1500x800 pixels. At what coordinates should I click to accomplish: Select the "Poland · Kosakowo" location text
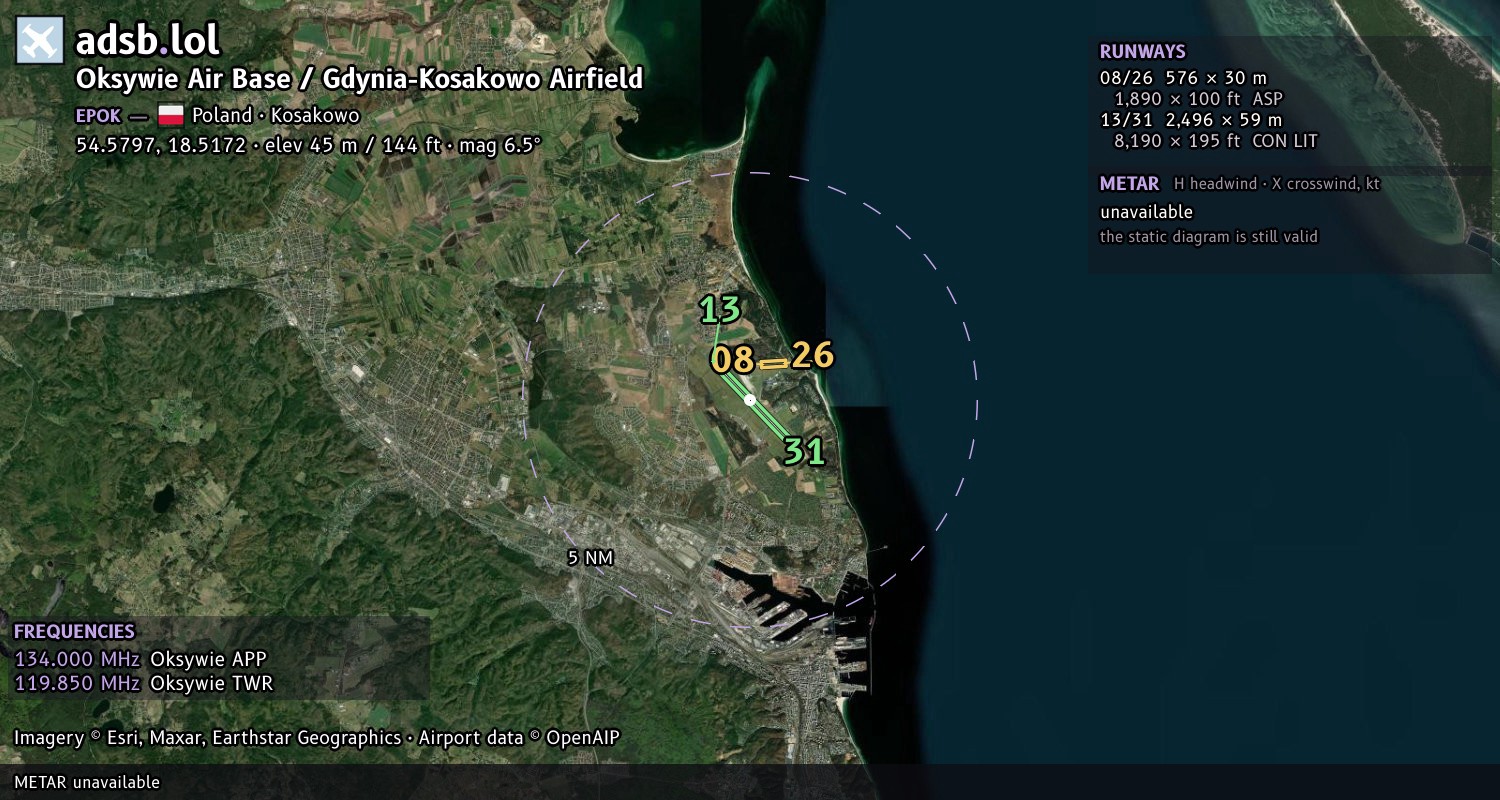[x=276, y=115]
